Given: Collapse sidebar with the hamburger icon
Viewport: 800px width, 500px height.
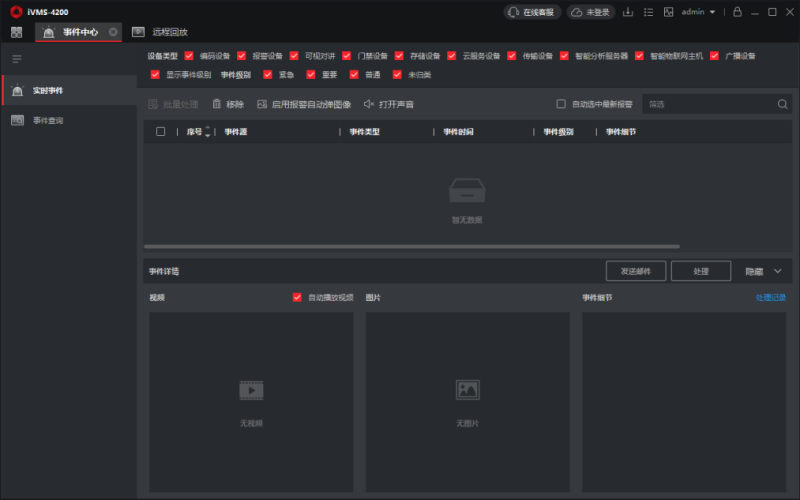Looking at the screenshot, I should click(x=16, y=59).
